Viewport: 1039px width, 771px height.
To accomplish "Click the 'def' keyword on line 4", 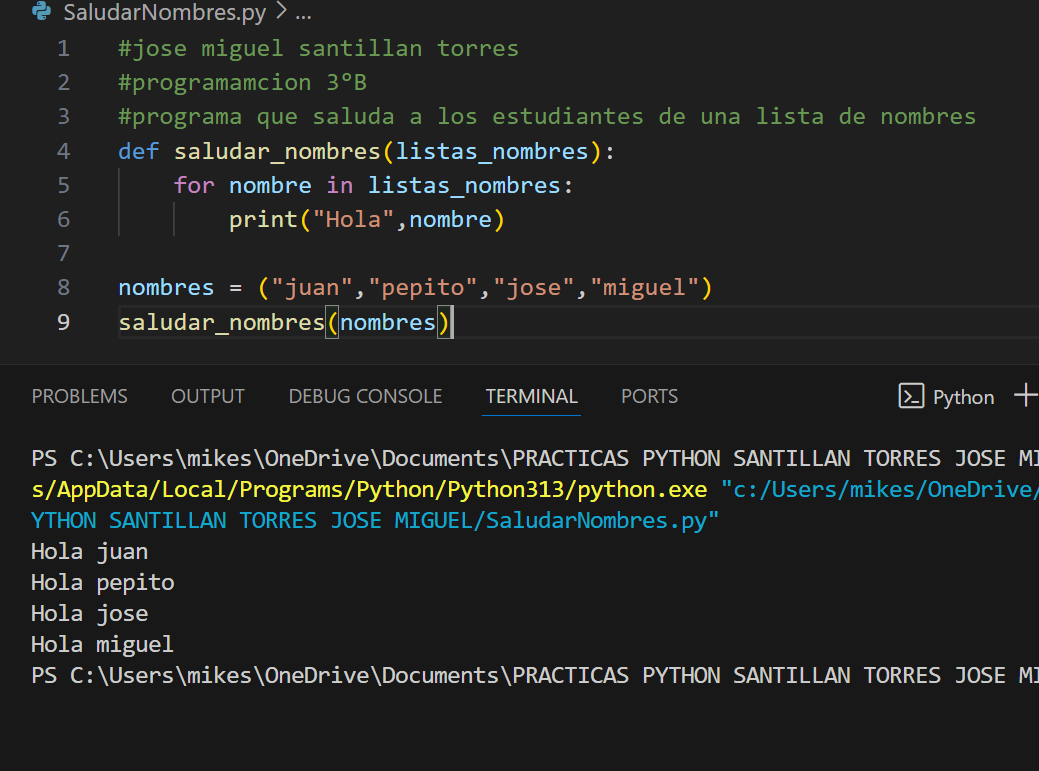I will pyautogui.click(x=138, y=151).
